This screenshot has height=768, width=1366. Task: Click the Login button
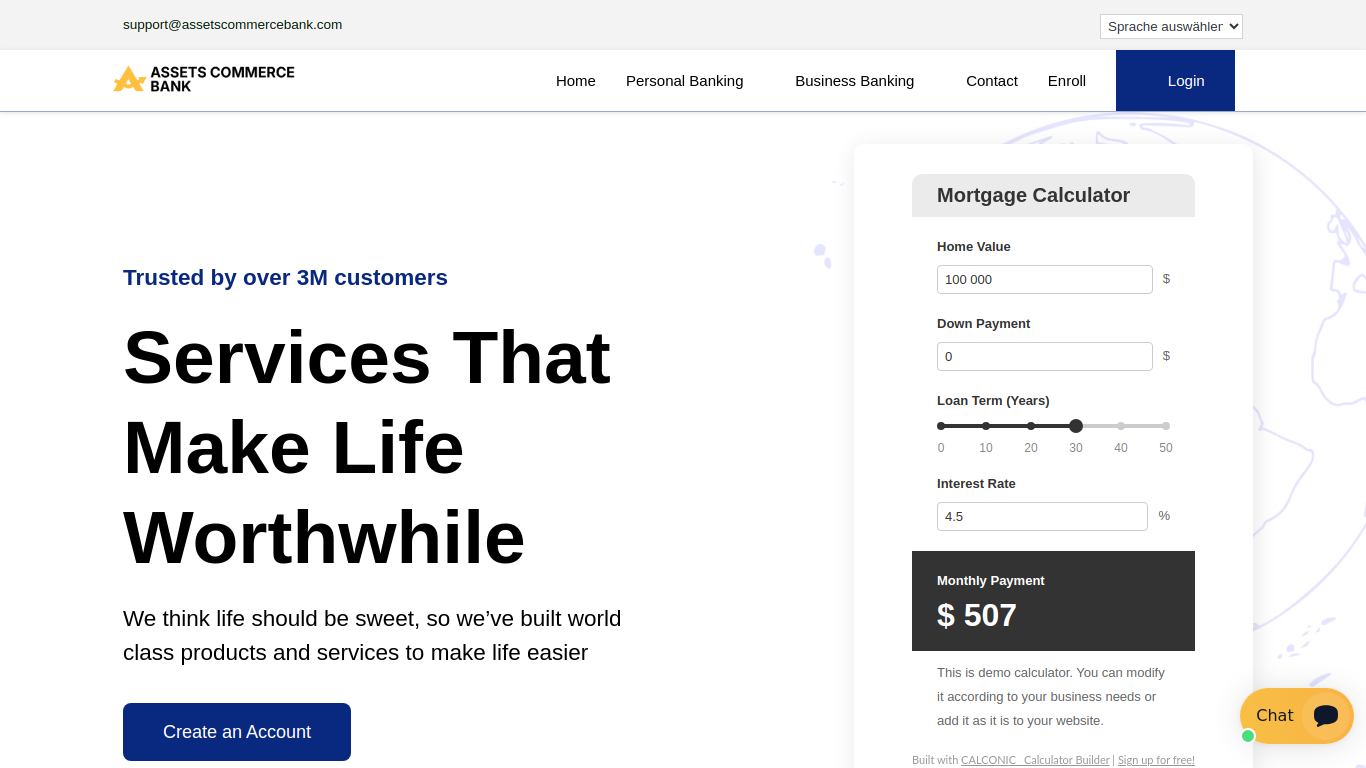pos(1175,81)
